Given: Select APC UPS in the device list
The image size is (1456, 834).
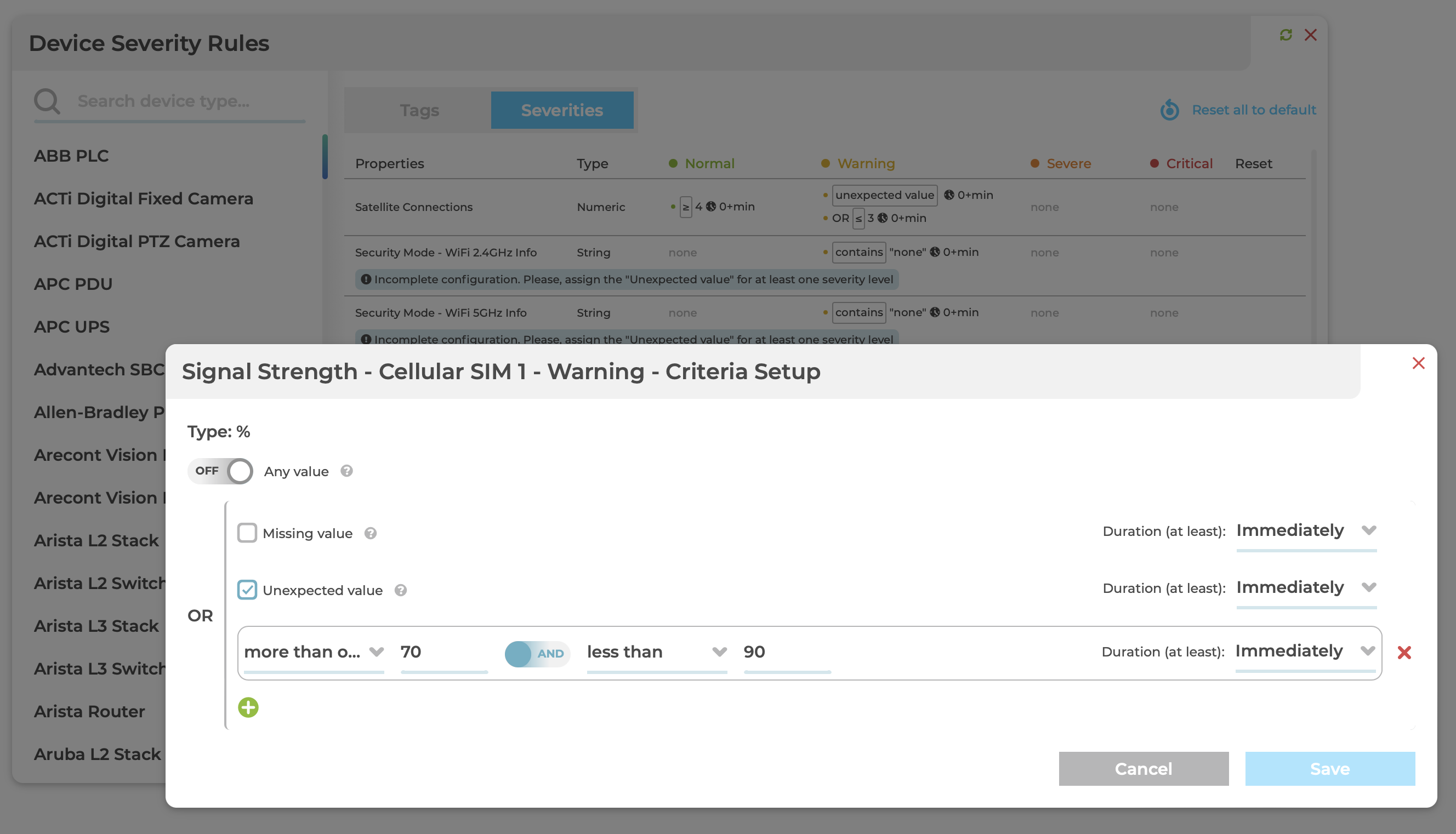Looking at the screenshot, I should (72, 327).
